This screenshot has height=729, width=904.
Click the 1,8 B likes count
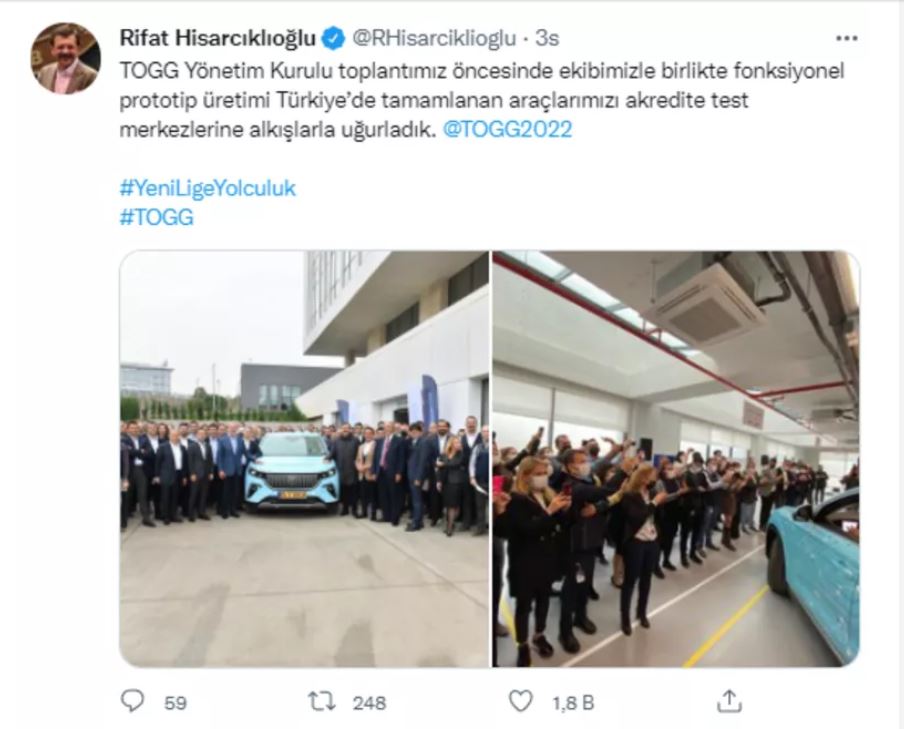click(x=573, y=703)
